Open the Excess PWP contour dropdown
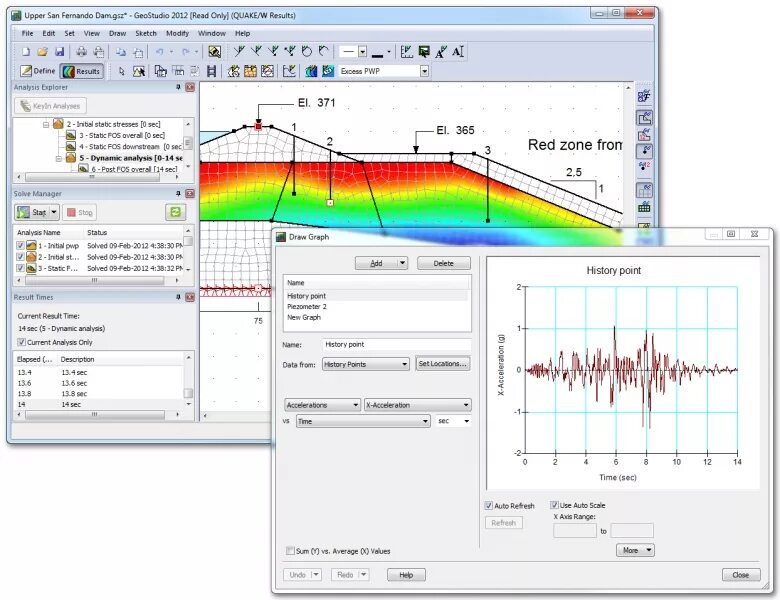 (424, 72)
